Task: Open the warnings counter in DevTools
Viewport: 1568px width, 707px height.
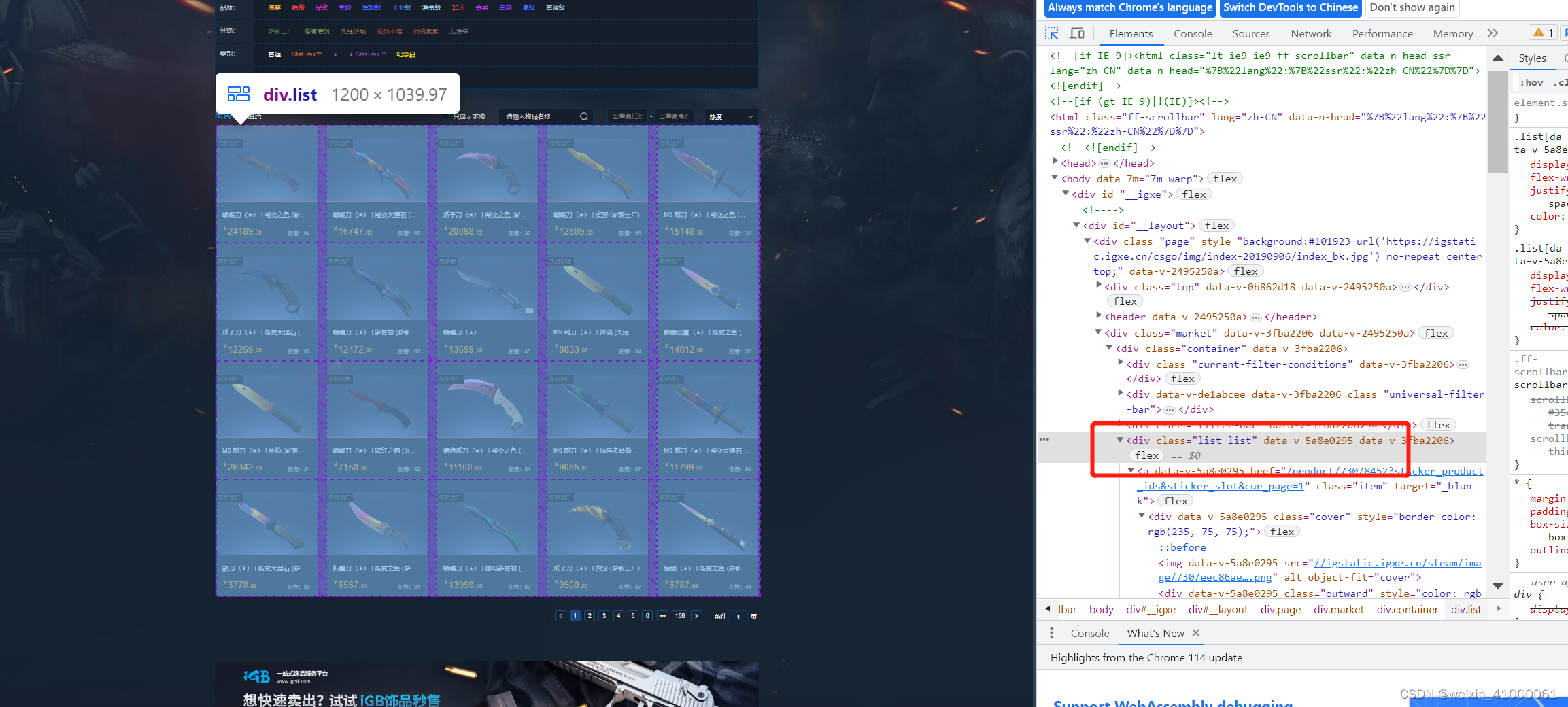Action: (1542, 32)
